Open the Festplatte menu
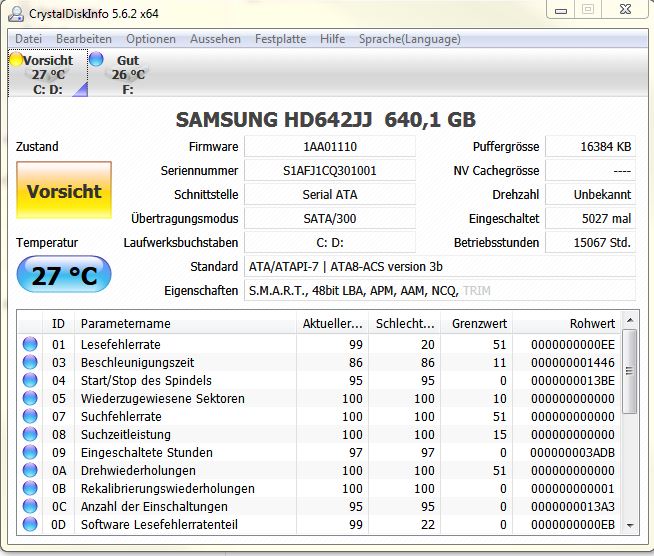Viewport: 654px width, 556px height. tap(280, 39)
